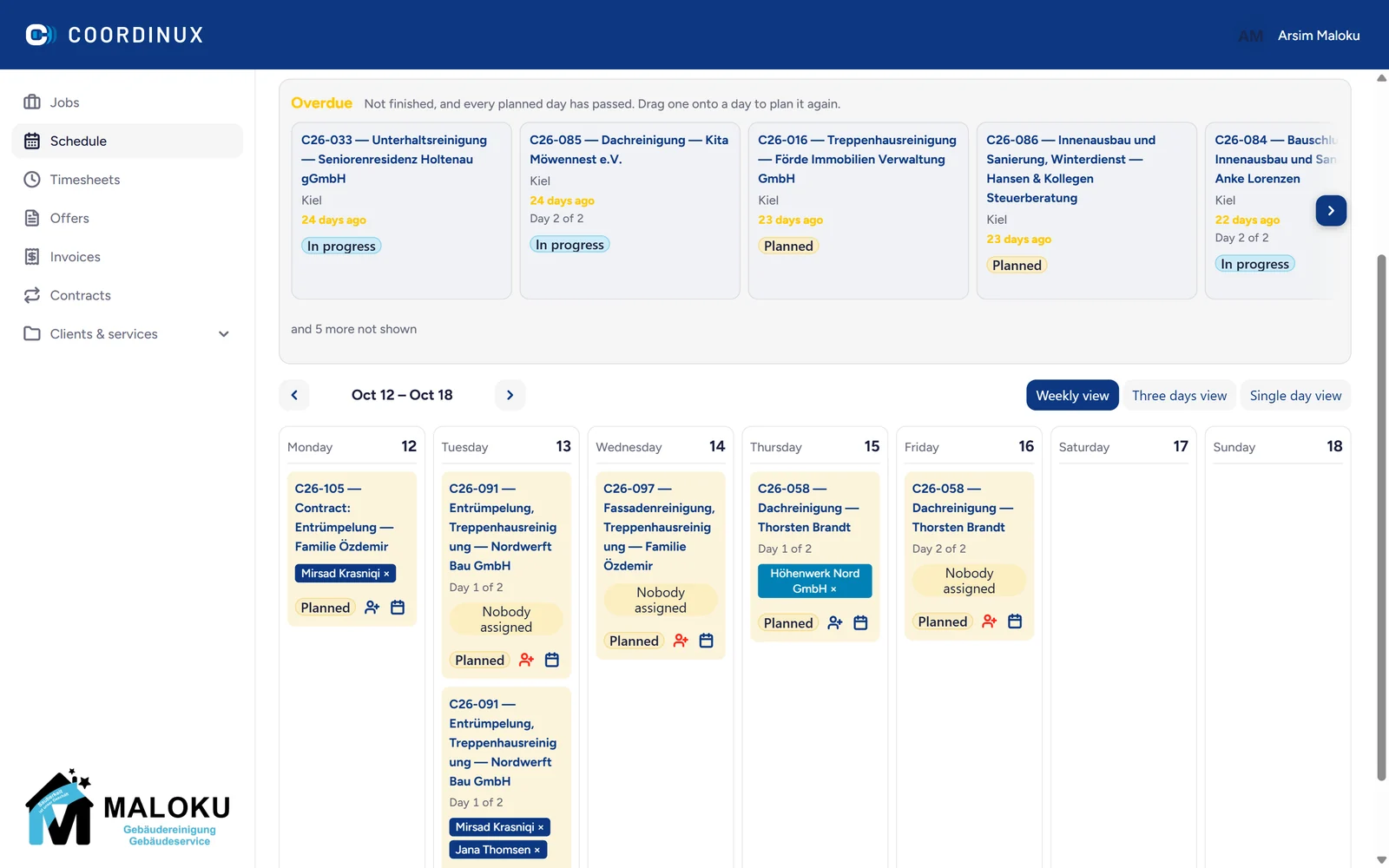The height and width of the screenshot is (868, 1389).
Task: Open Contracts repeat-arrows icon
Action: click(32, 295)
